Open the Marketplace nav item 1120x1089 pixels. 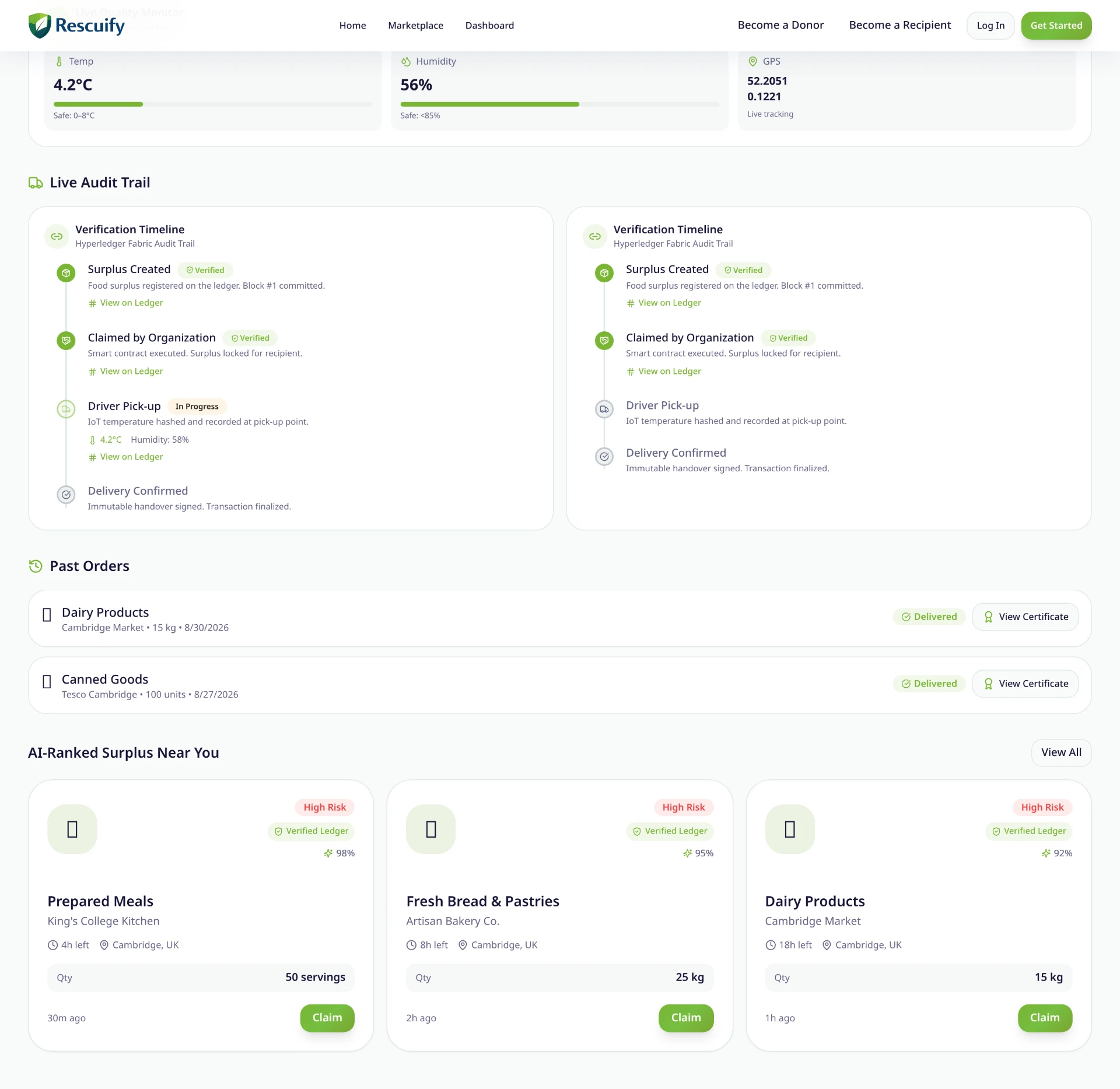click(x=416, y=26)
